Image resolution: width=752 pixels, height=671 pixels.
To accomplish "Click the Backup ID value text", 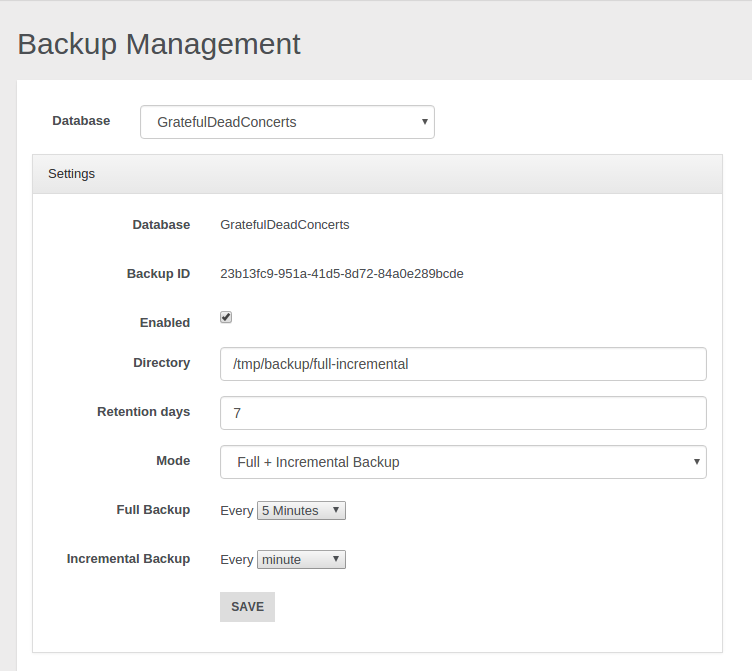I will (x=341, y=273).
